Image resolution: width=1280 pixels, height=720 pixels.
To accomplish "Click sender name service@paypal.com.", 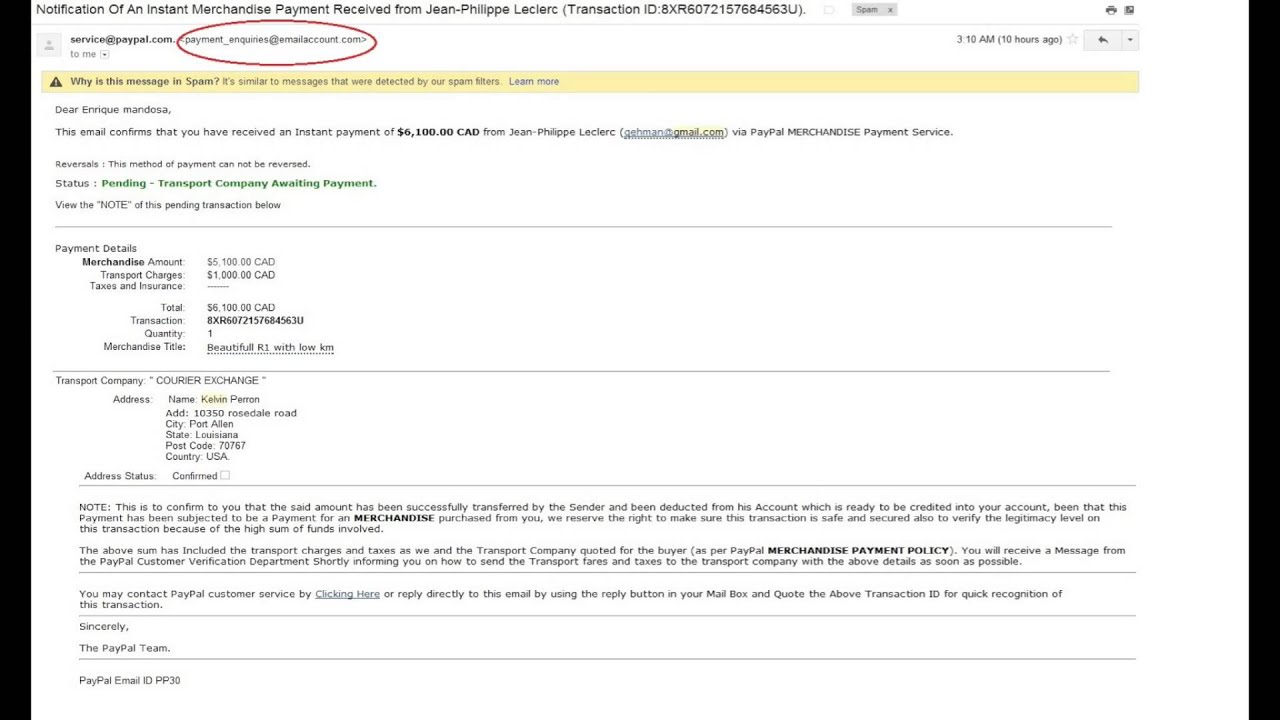I will coord(122,40).
